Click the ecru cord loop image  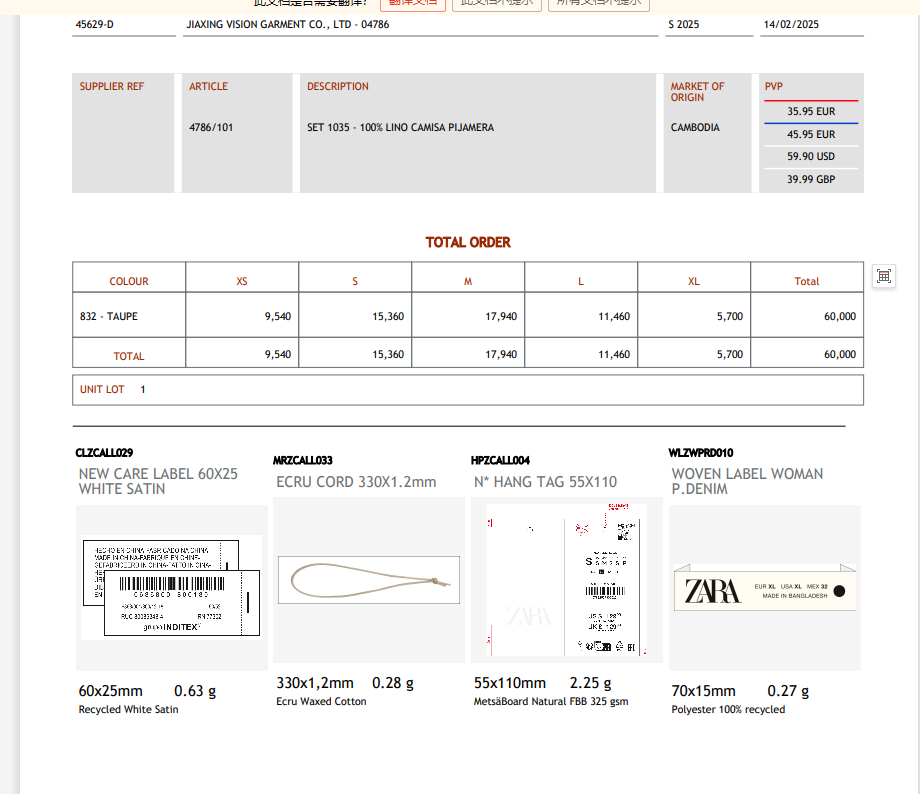[x=367, y=580]
